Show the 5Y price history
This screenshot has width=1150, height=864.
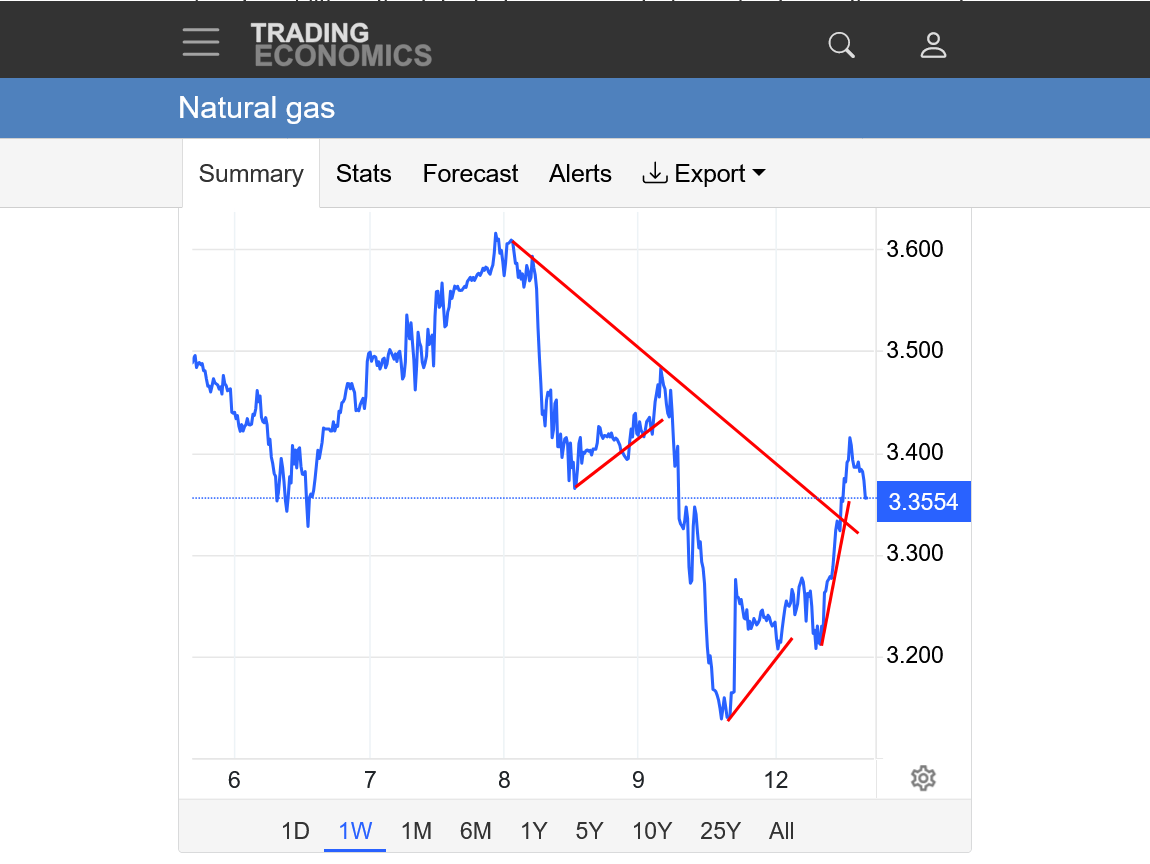pos(589,831)
